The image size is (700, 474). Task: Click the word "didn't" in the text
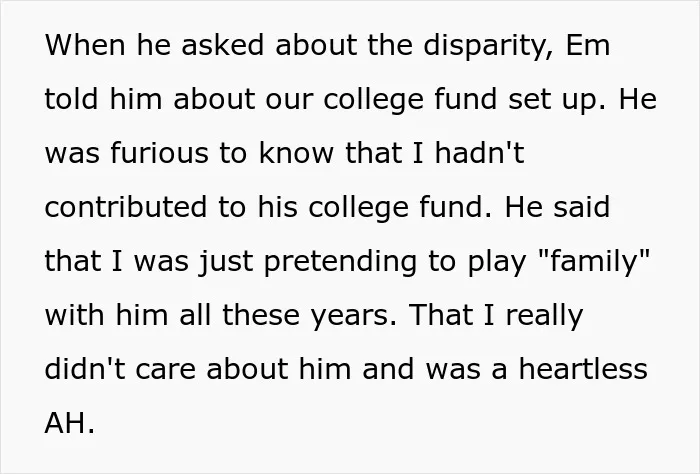click(x=85, y=369)
